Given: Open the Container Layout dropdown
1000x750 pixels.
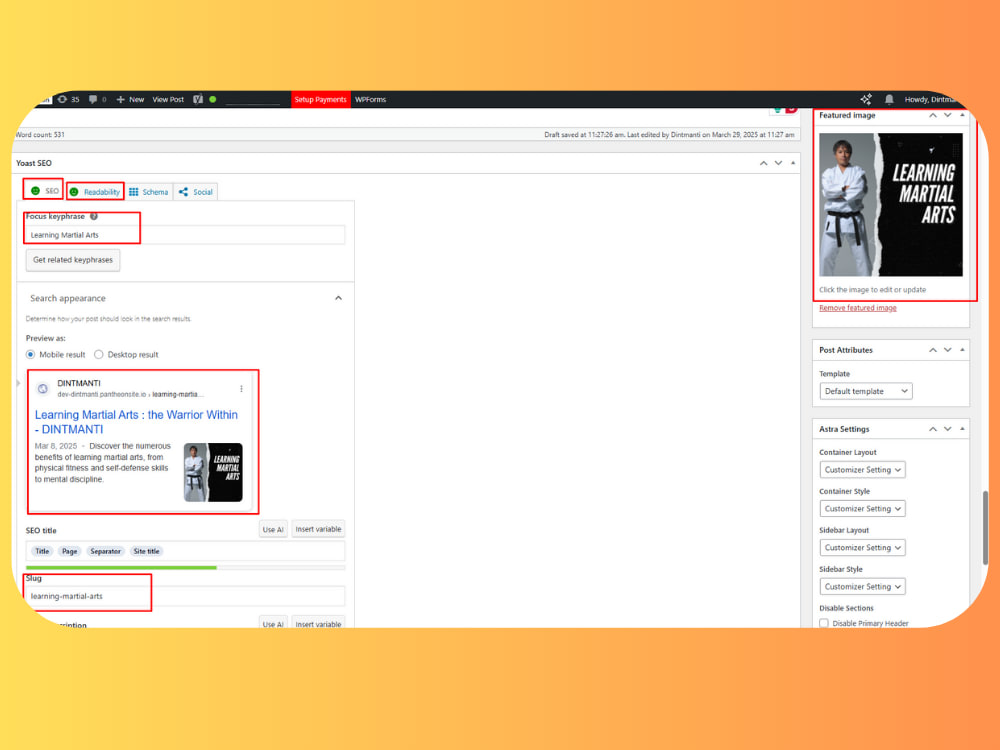Looking at the screenshot, I should 862,470.
